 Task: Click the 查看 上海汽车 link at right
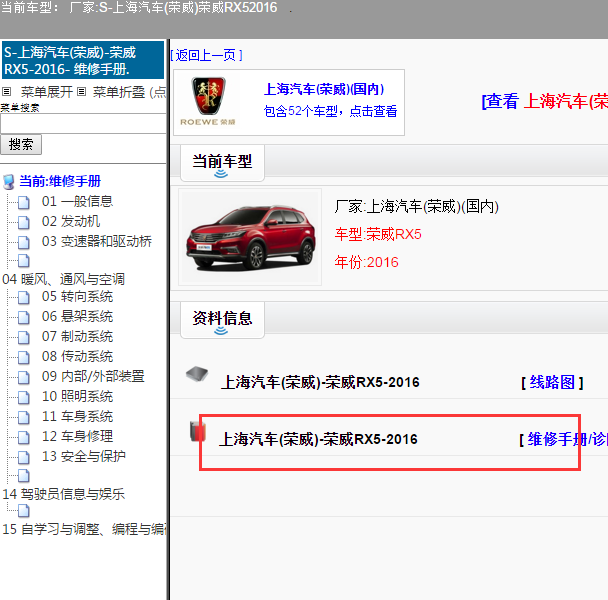tap(544, 102)
